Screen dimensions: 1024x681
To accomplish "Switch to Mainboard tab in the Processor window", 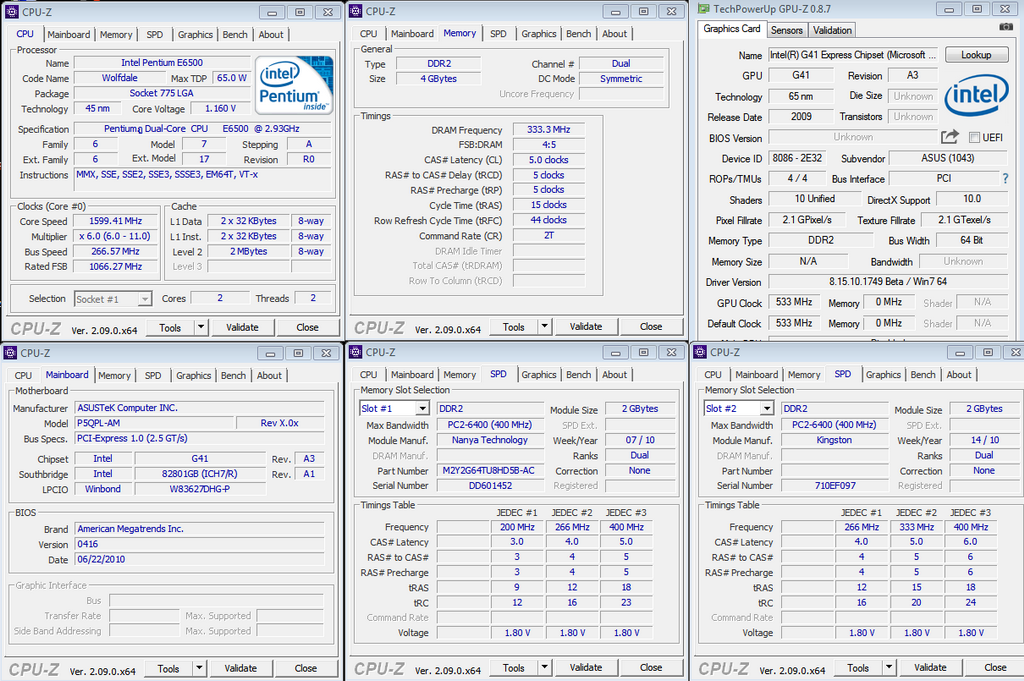I will (x=69, y=35).
